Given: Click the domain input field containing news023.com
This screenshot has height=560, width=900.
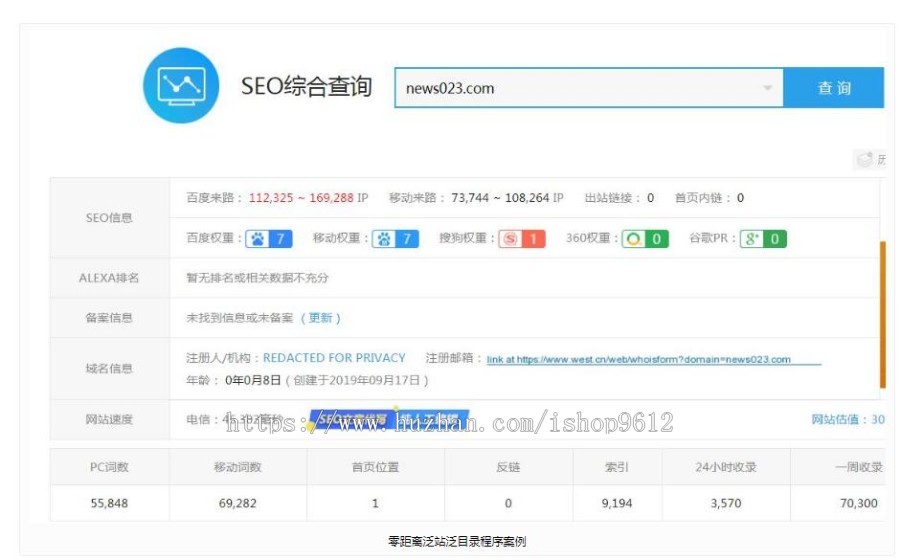Looking at the screenshot, I should (x=589, y=88).
